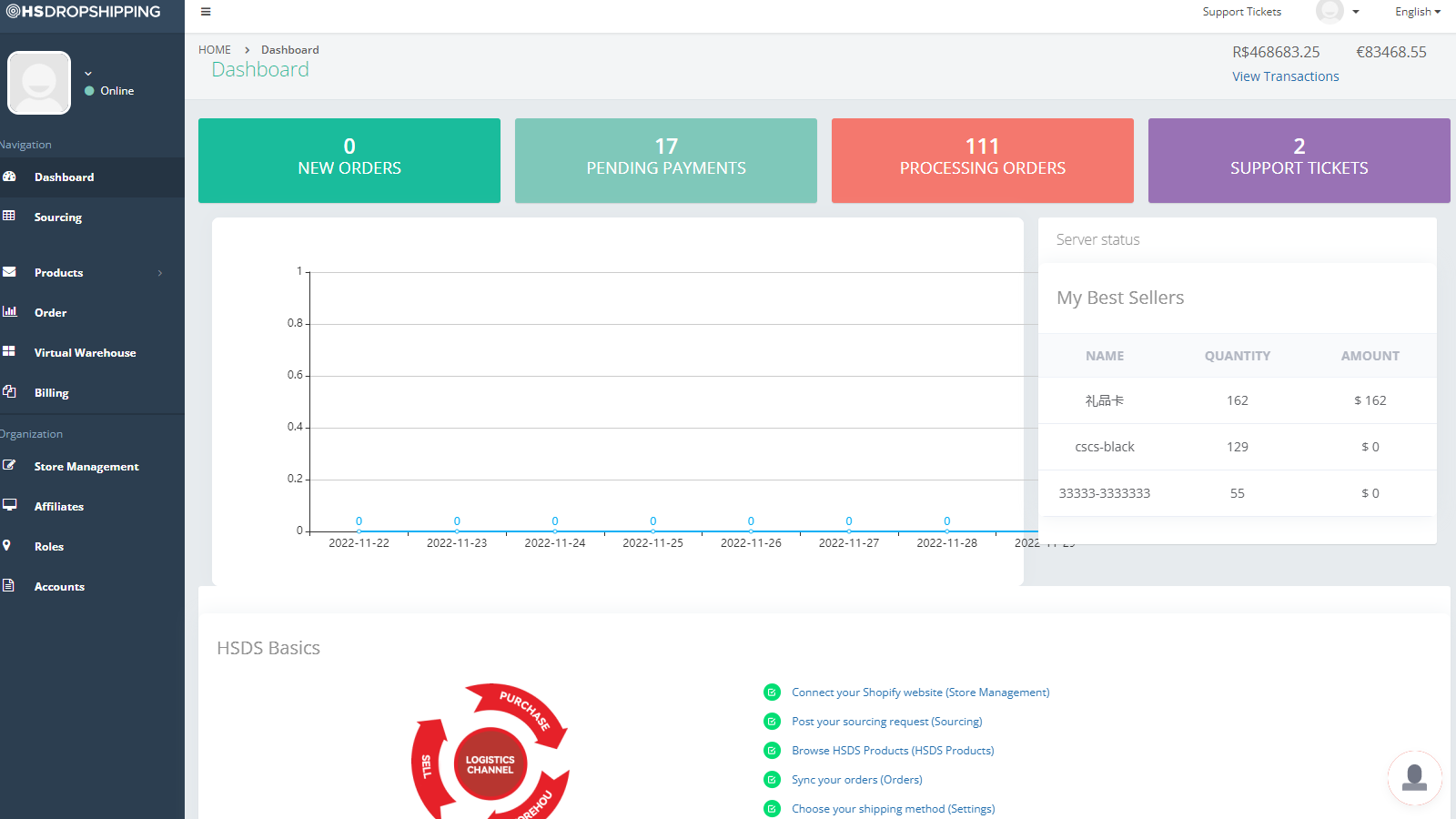Open Support Tickets in the top bar
The height and width of the screenshot is (819, 1456).
coord(1241,12)
